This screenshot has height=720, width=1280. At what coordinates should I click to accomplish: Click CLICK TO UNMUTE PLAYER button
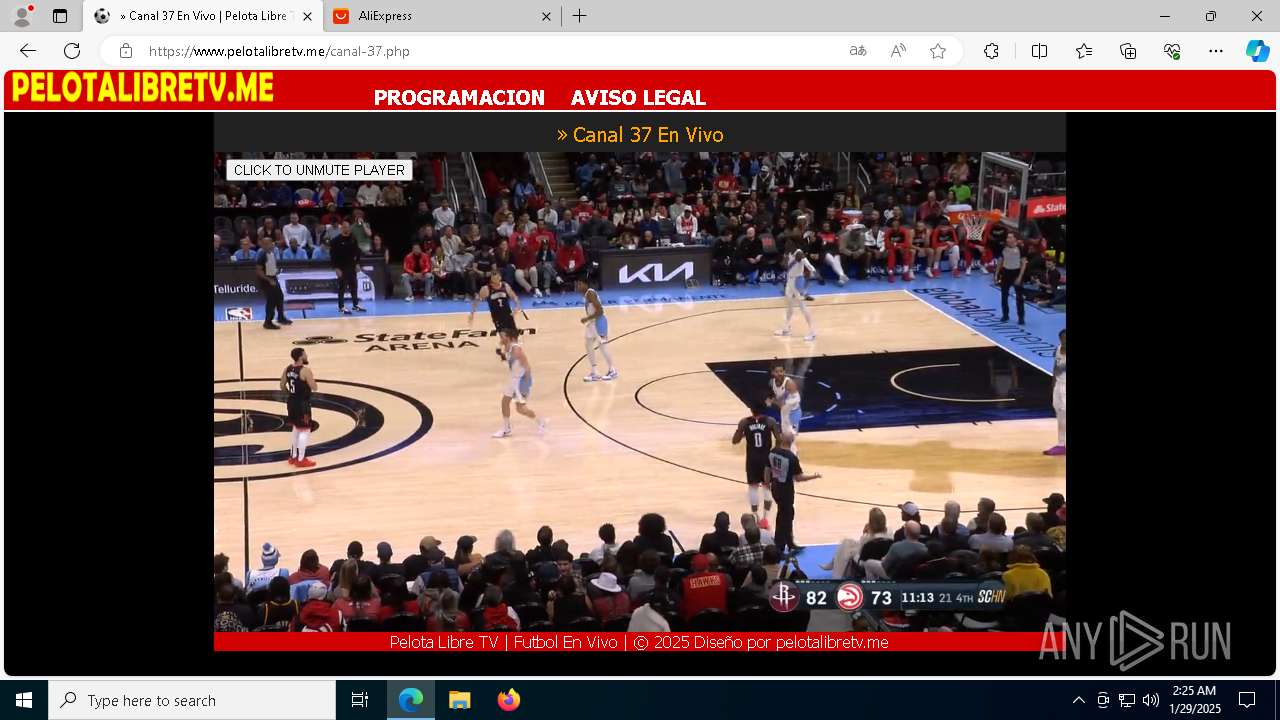coord(319,170)
